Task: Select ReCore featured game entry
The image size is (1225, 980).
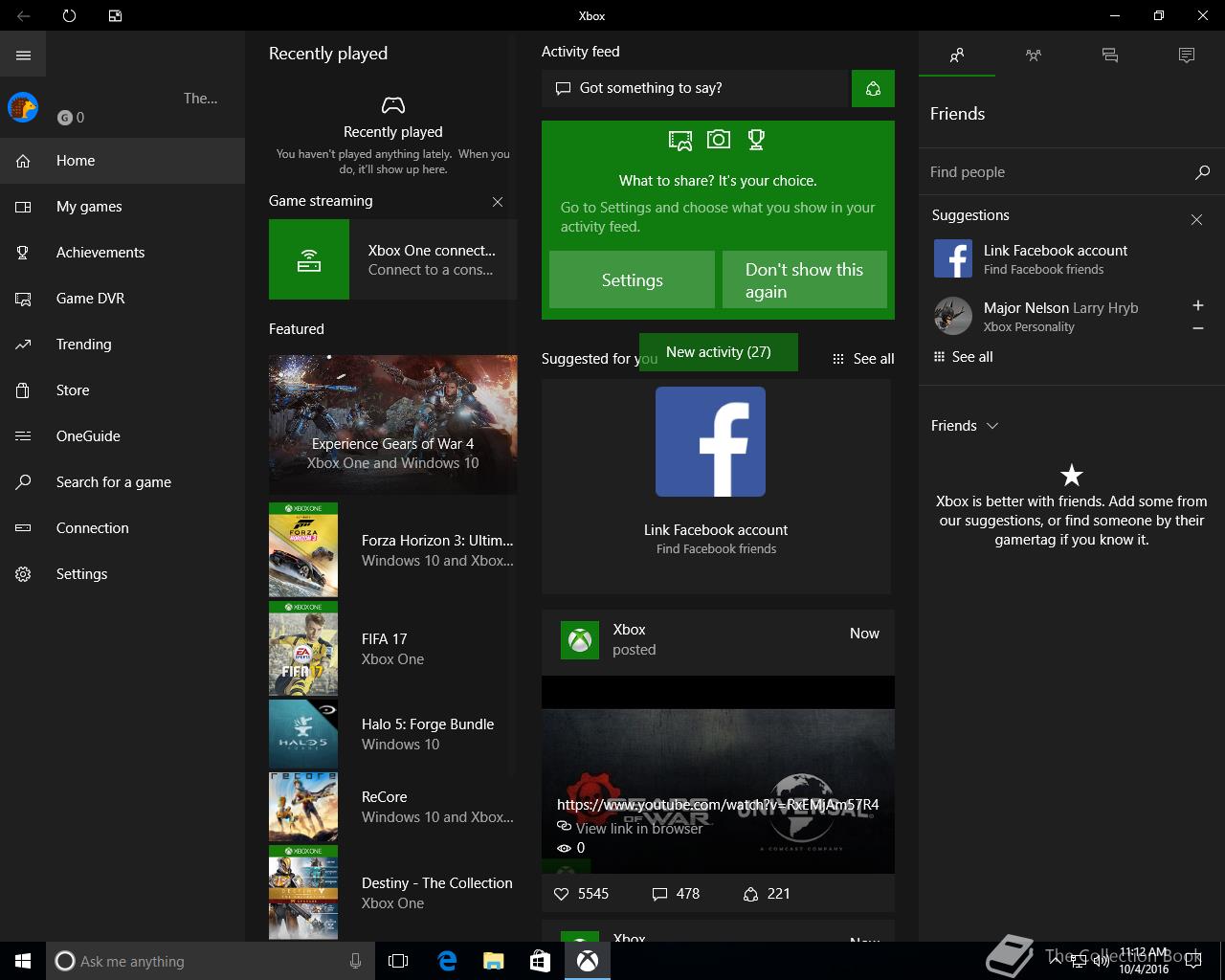Action: 393,807
